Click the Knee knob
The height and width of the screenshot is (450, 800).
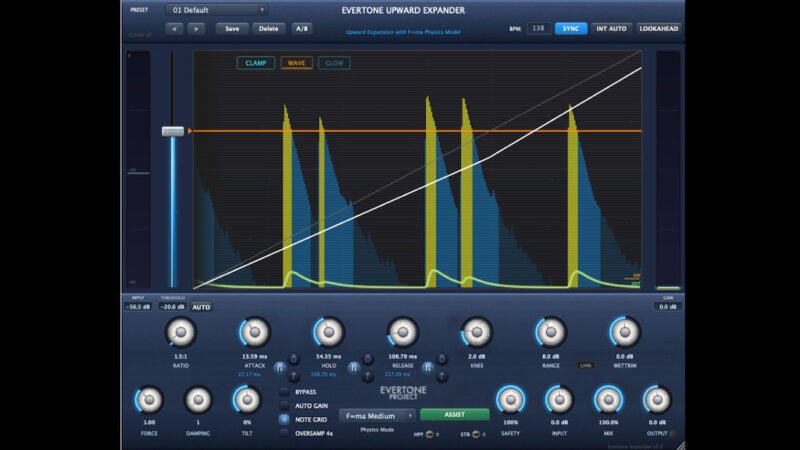pos(476,333)
